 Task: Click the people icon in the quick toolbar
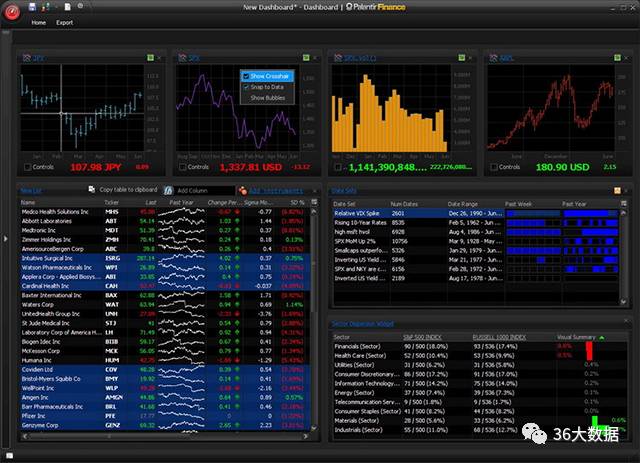(x=45, y=7)
